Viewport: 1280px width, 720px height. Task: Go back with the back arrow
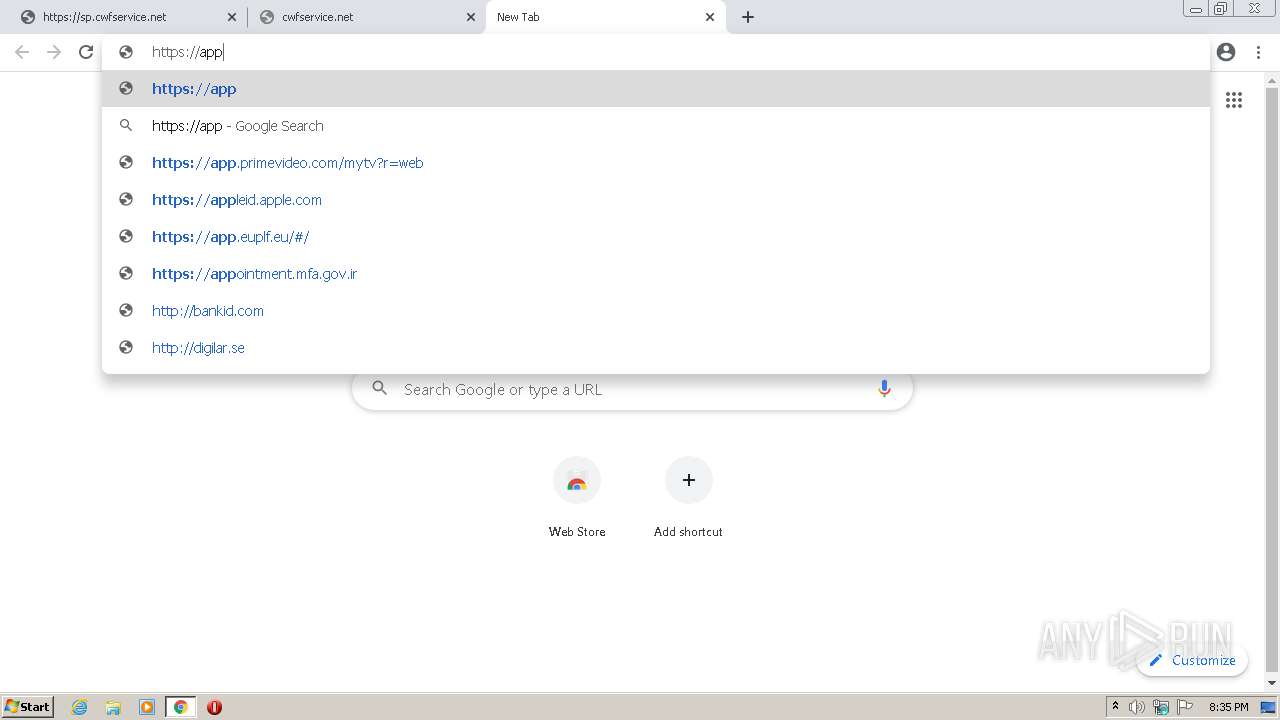point(22,52)
